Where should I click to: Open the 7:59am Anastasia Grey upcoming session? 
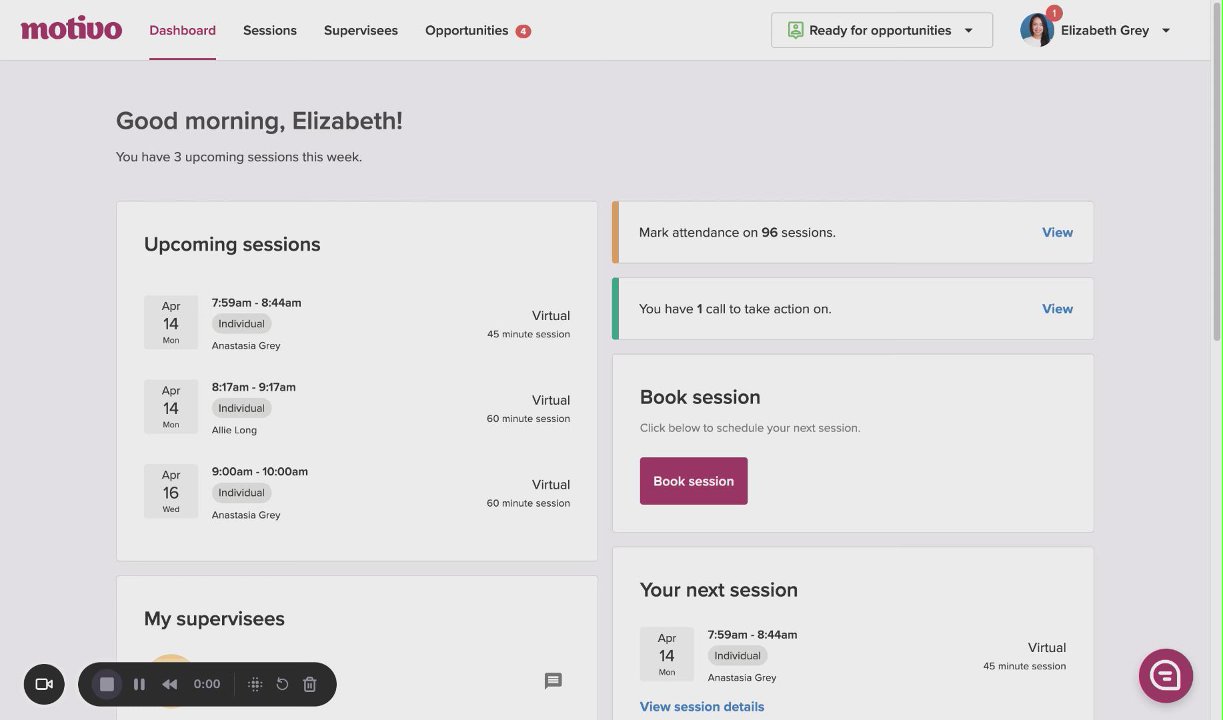coord(357,324)
